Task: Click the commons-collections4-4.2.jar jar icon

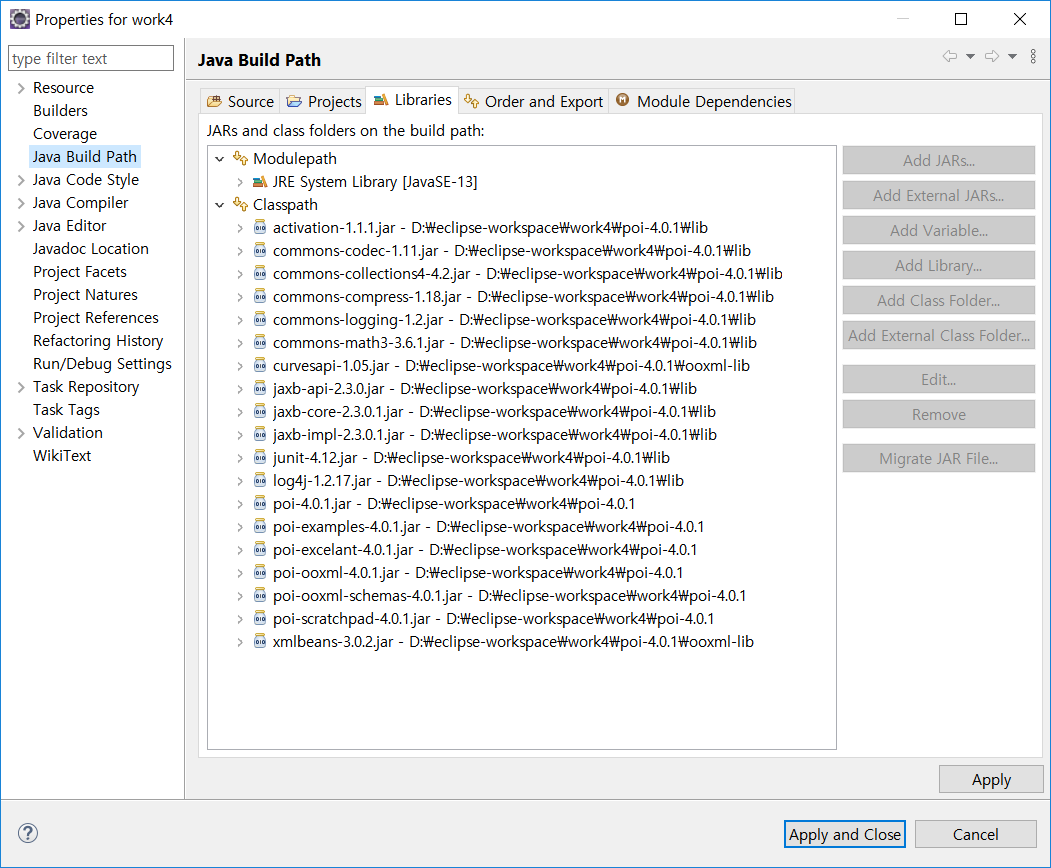Action: 260,273
